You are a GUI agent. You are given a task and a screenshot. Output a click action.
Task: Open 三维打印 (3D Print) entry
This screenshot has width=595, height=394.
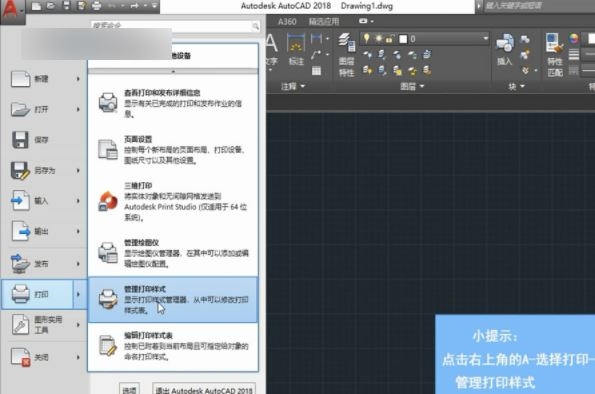point(173,201)
